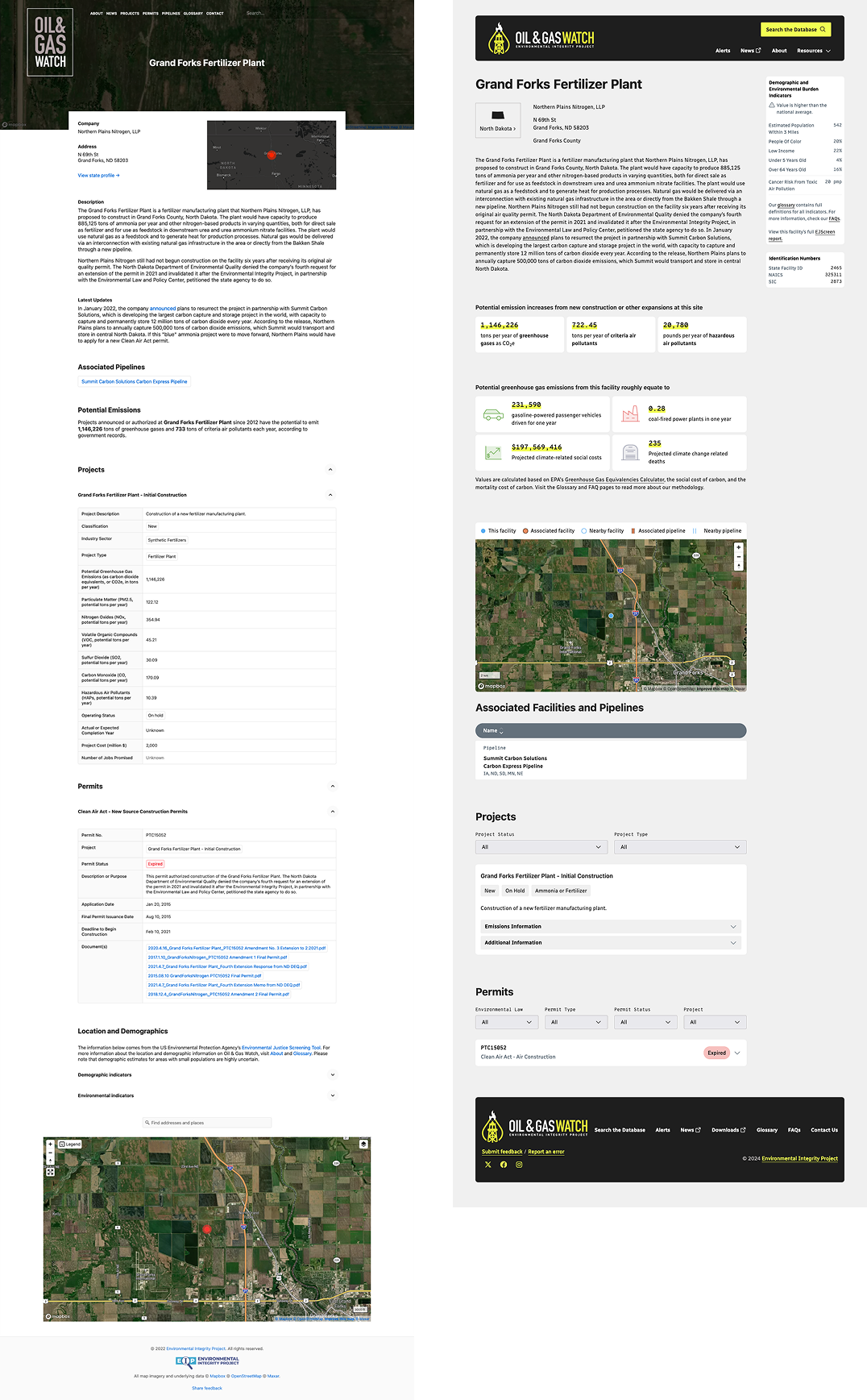
Task: Toggle 'This facility' legend item on map
Action: tap(498, 531)
